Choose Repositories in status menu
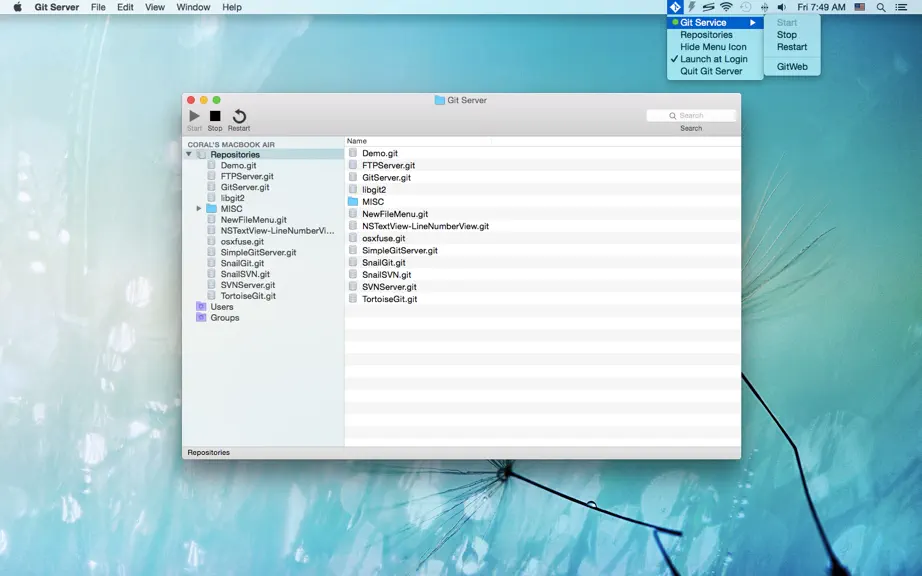The width and height of the screenshot is (922, 576). coord(706,35)
